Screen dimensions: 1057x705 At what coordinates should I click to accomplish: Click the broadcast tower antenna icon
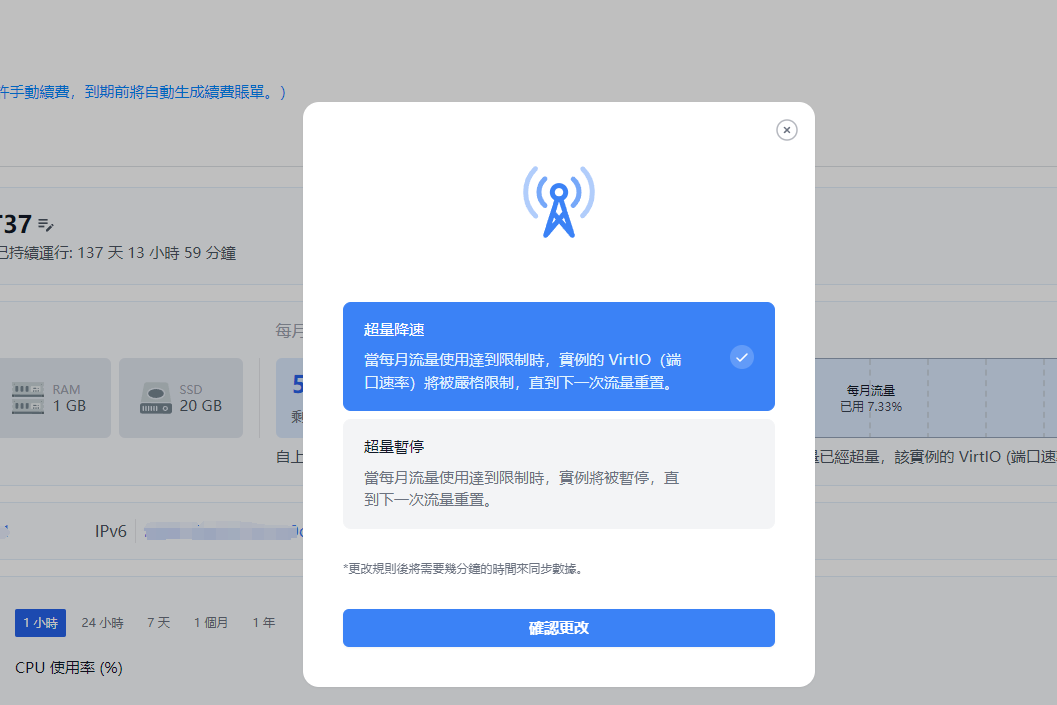[559, 202]
